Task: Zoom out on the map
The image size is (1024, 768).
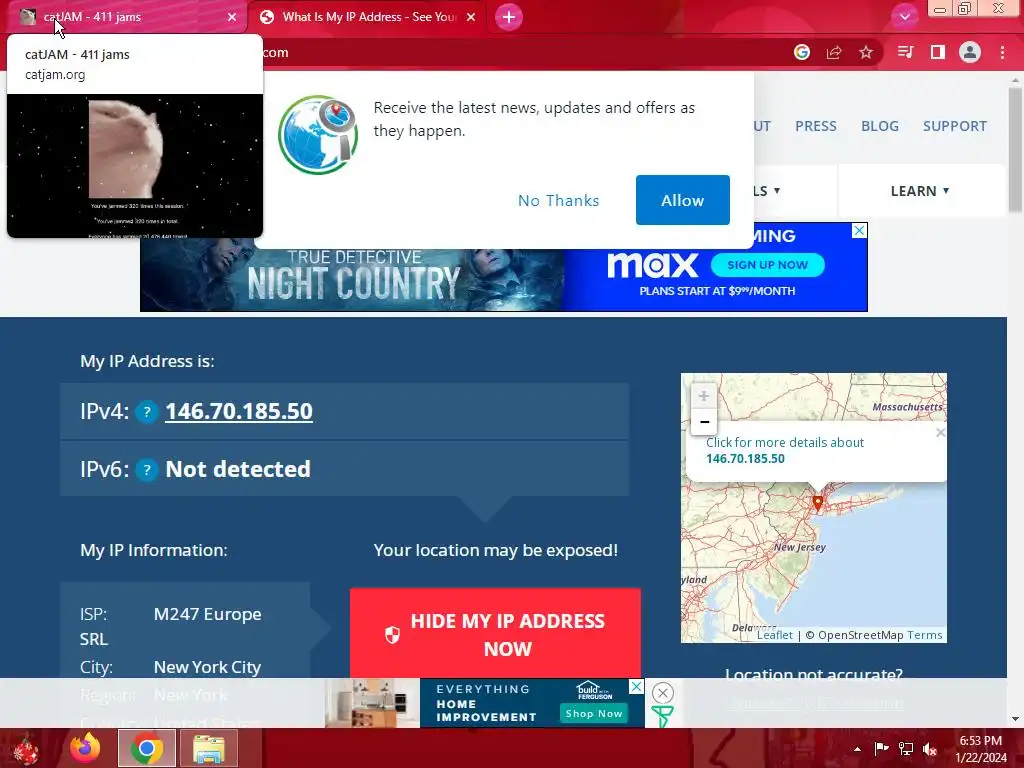Action: click(704, 422)
